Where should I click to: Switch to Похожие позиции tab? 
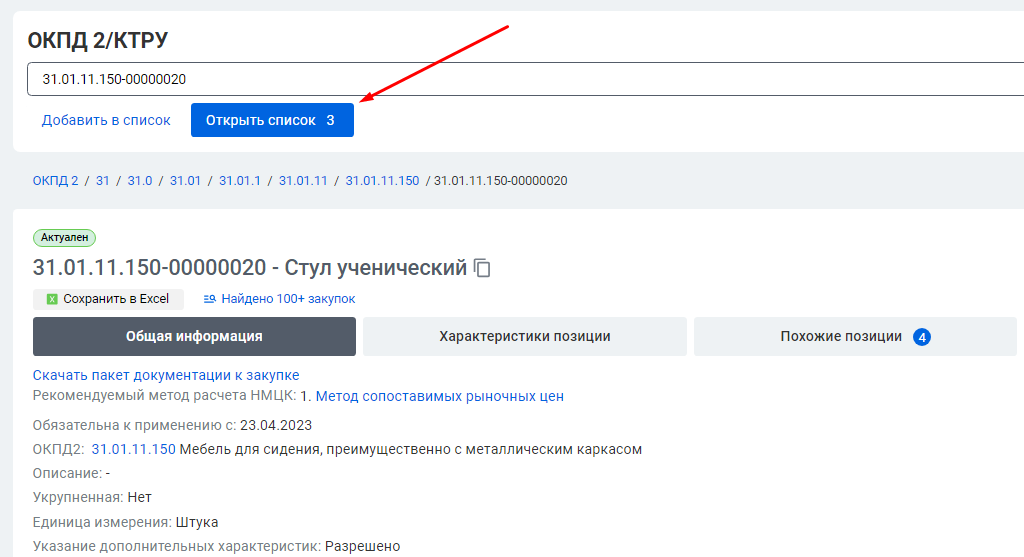855,336
